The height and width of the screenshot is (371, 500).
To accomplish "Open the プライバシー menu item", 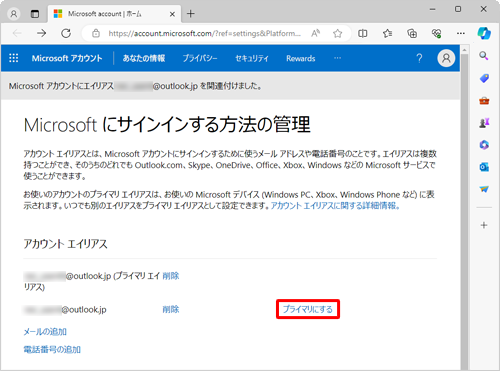I will click(x=200, y=58).
